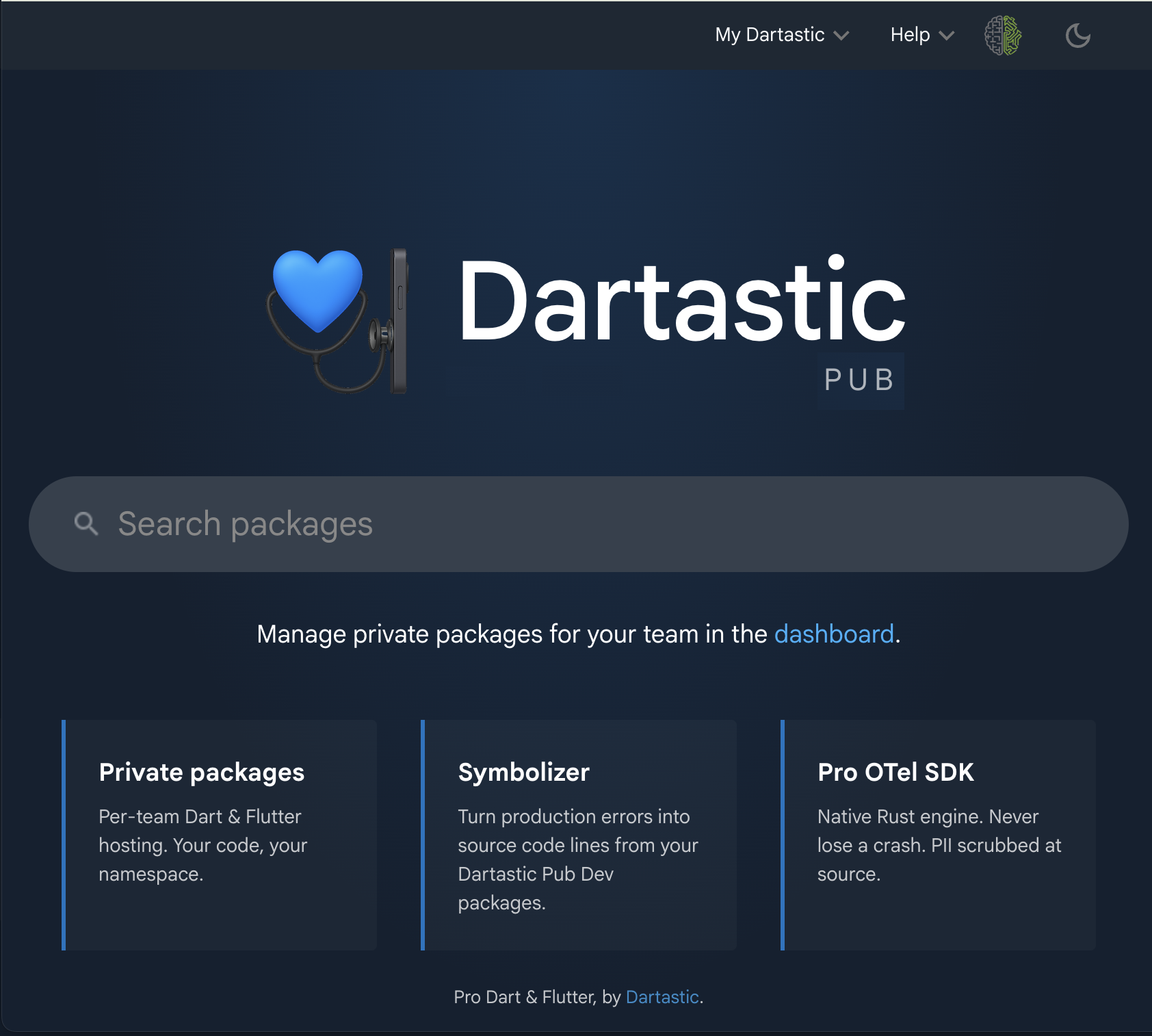The image size is (1152, 1036).
Task: Click the heart stethoscope Dartastic logo
Action: pyautogui.click(x=337, y=321)
